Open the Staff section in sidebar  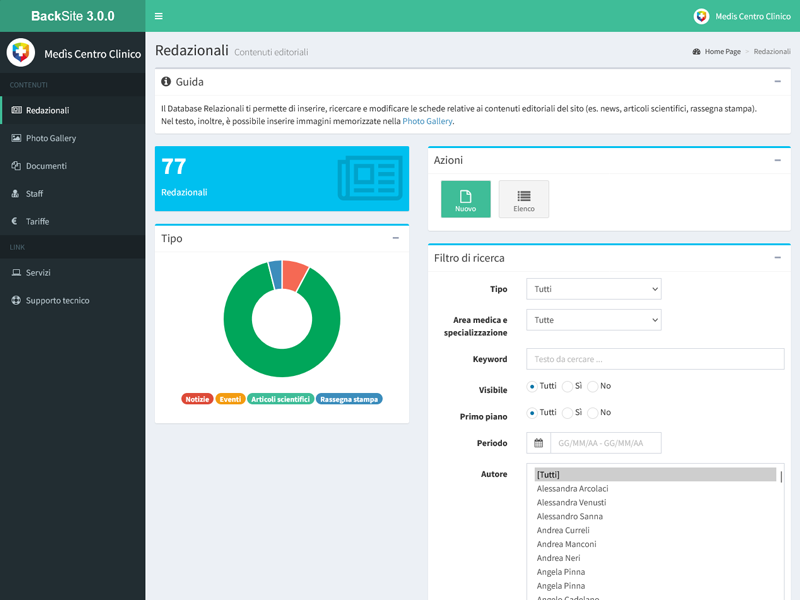[x=72, y=193]
